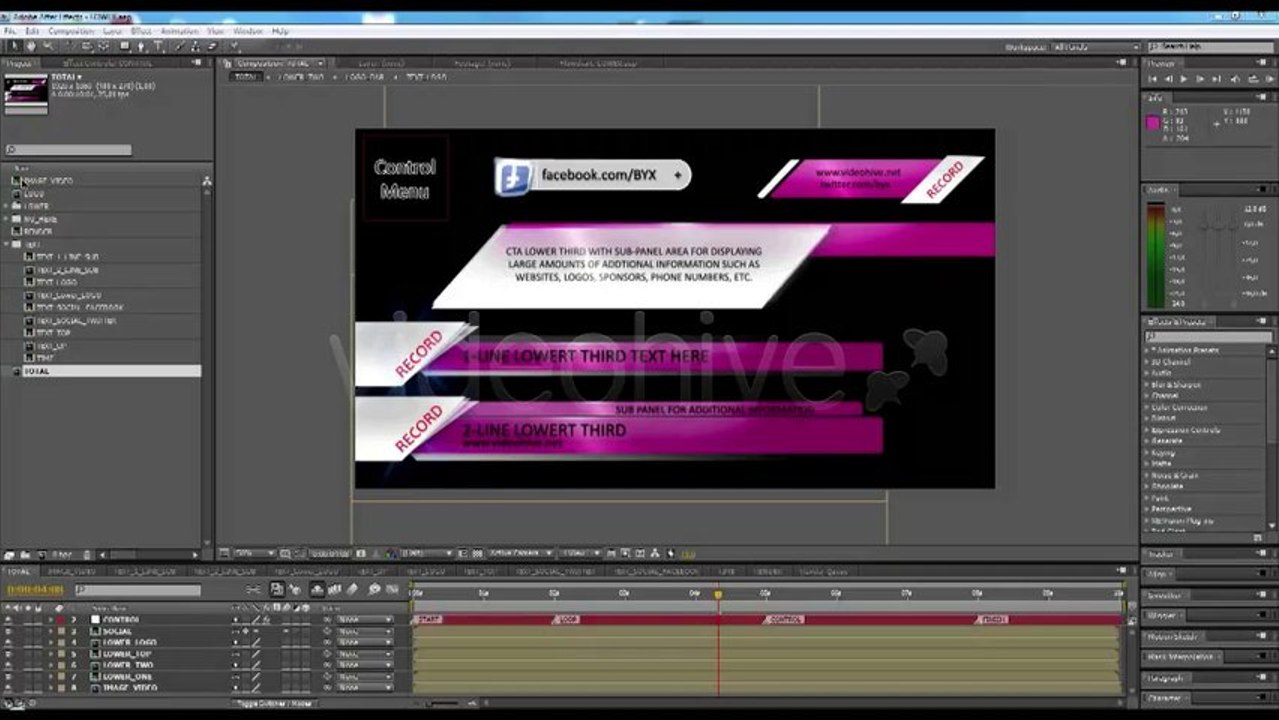This screenshot has height=720, width=1279.
Task: Hide the LOWER_TOP layer with its eye icon
Action: [9, 653]
